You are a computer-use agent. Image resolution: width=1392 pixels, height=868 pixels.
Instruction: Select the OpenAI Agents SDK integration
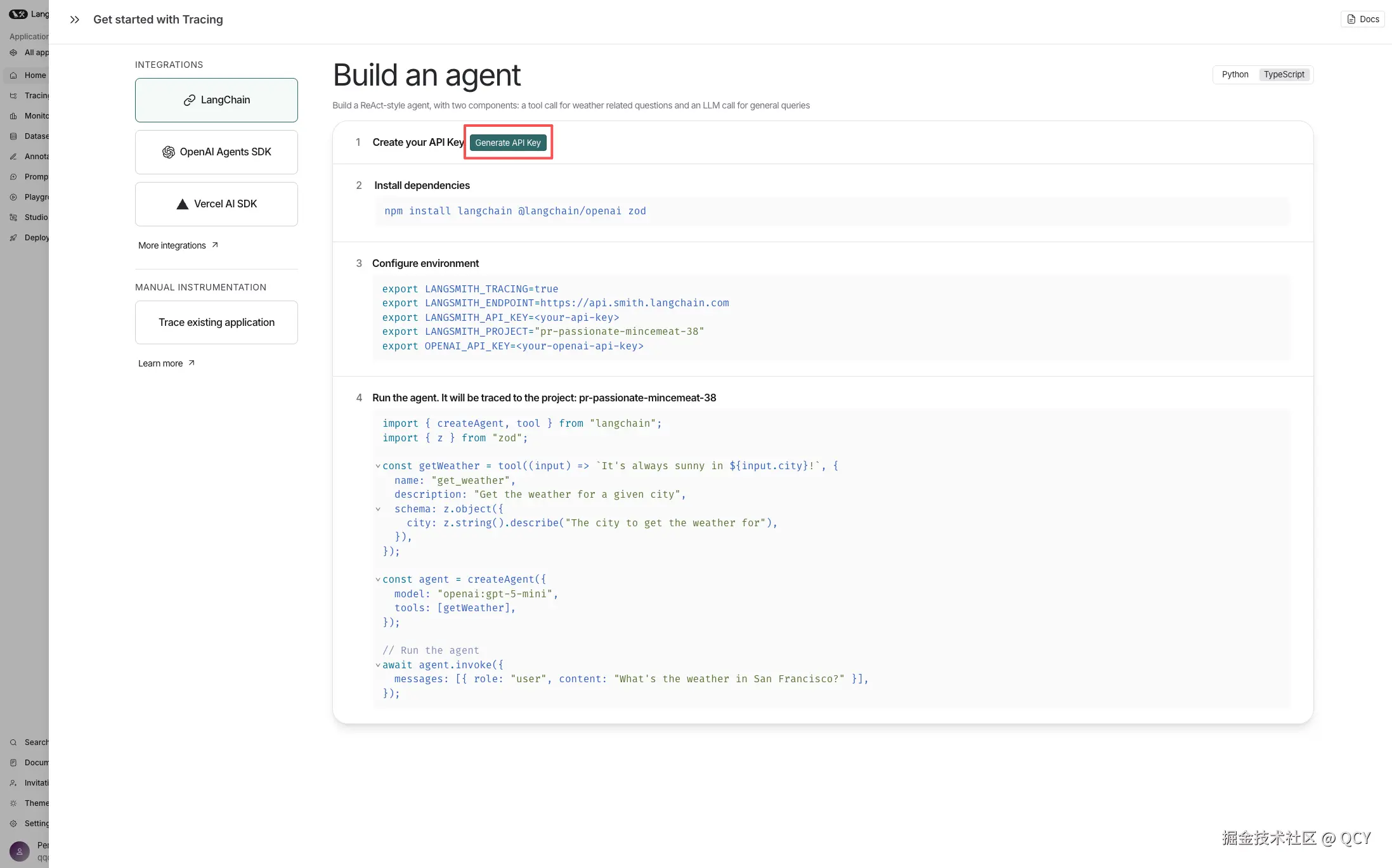[x=216, y=152]
